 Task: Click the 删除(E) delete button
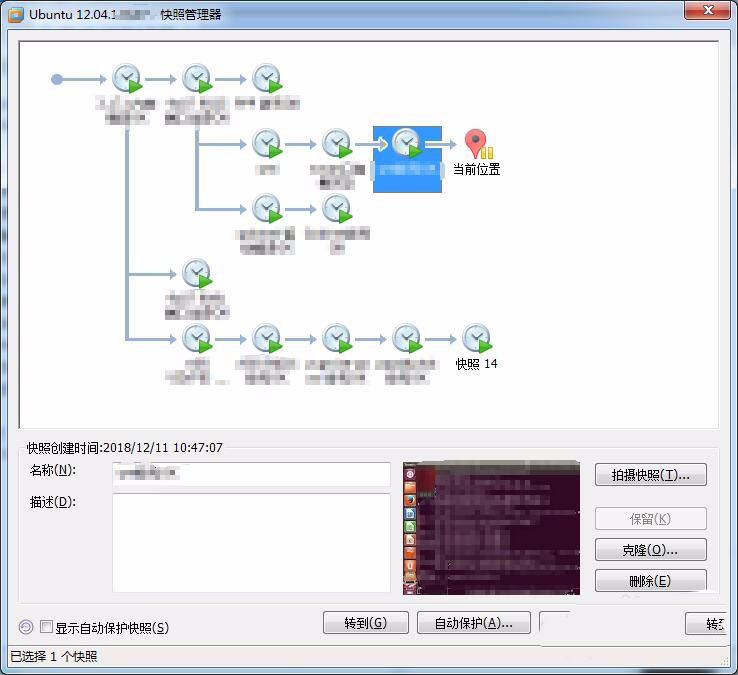[x=650, y=580]
